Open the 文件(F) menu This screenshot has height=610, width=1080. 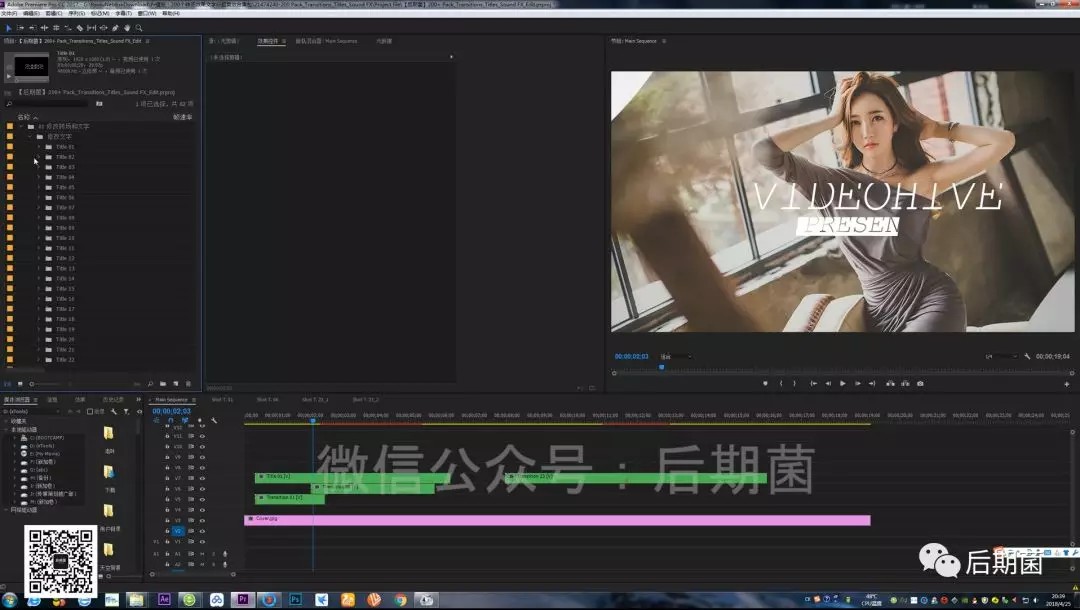[9, 13]
